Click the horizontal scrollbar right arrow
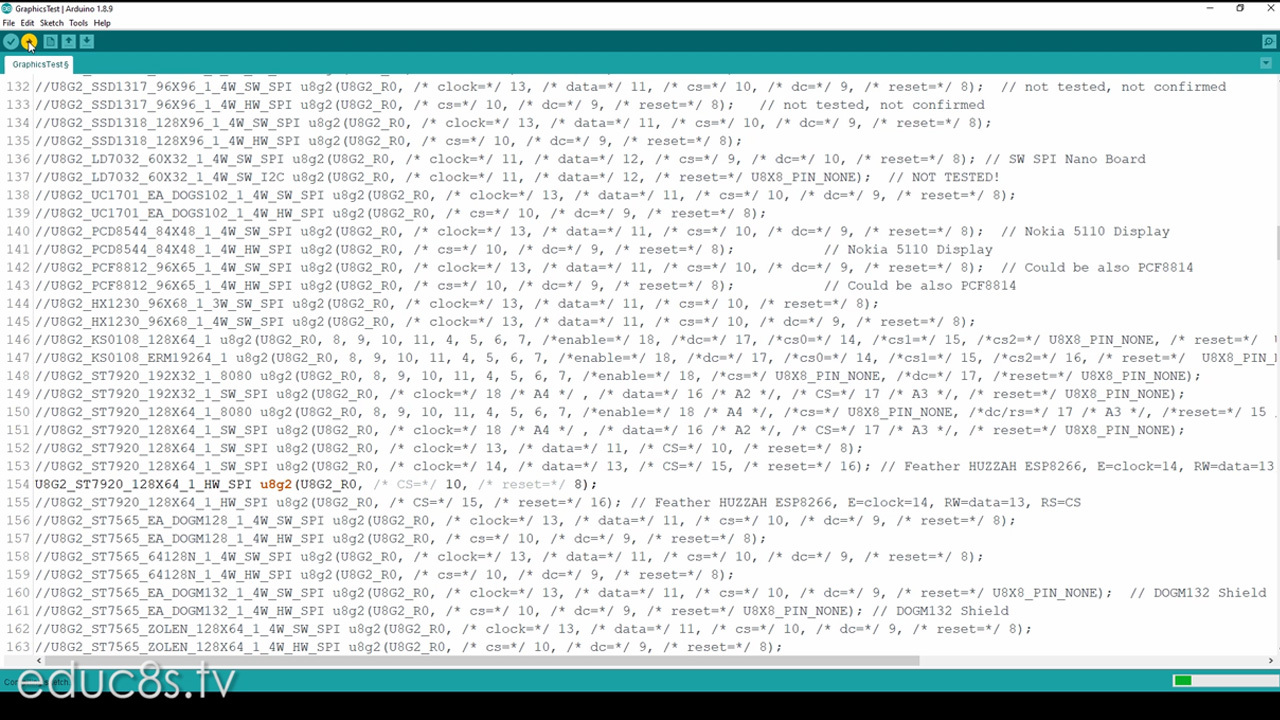This screenshot has width=1280, height=720. [x=1271, y=660]
